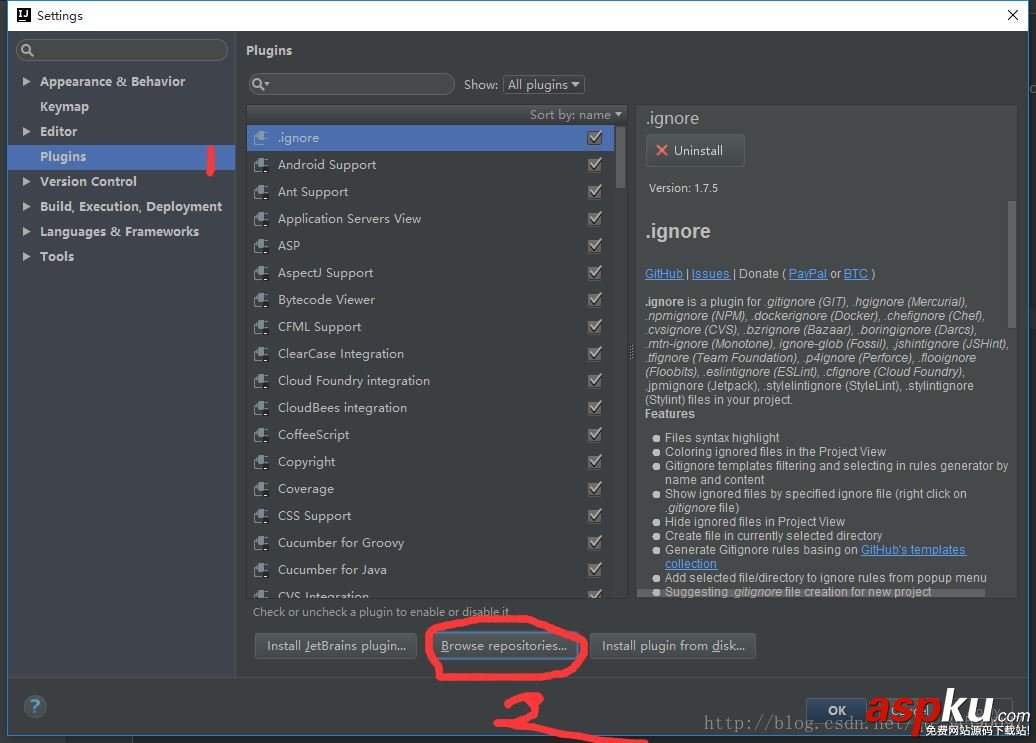The width and height of the screenshot is (1036, 743).
Task: Open the PayPal donate link
Action: [x=807, y=273]
